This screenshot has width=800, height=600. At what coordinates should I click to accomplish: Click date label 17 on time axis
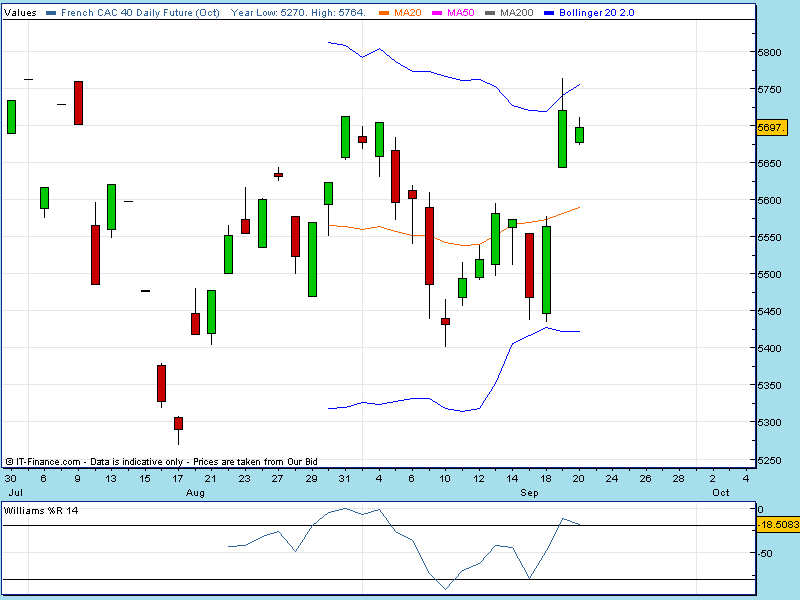pos(178,479)
